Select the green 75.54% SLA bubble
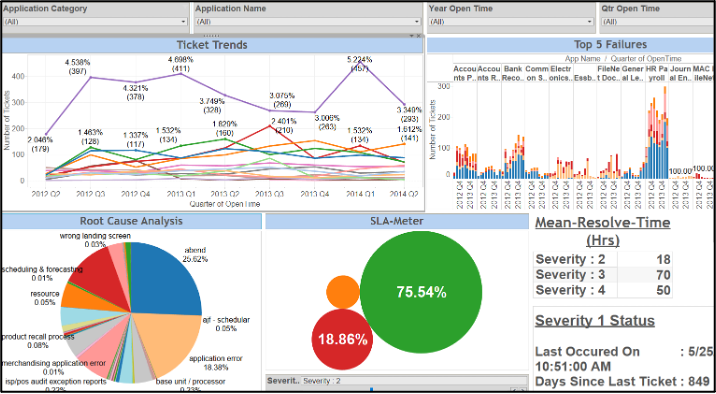Viewport: 716px width, 394px height. 421,292
